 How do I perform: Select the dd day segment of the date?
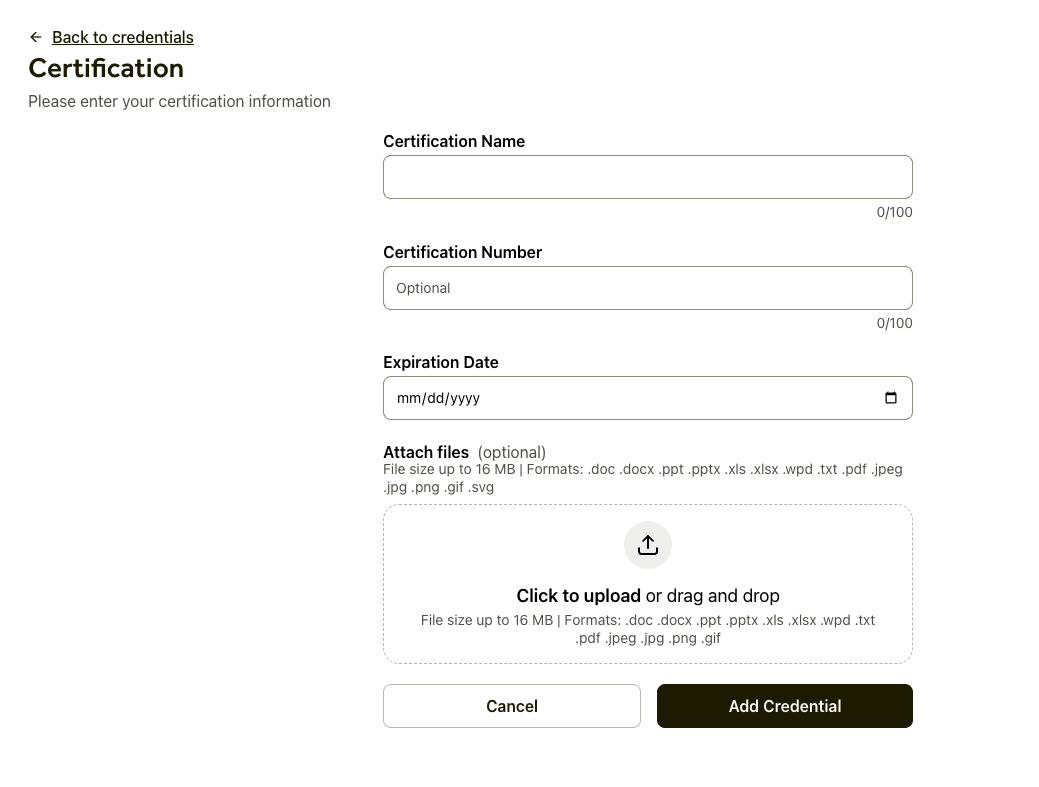point(434,398)
